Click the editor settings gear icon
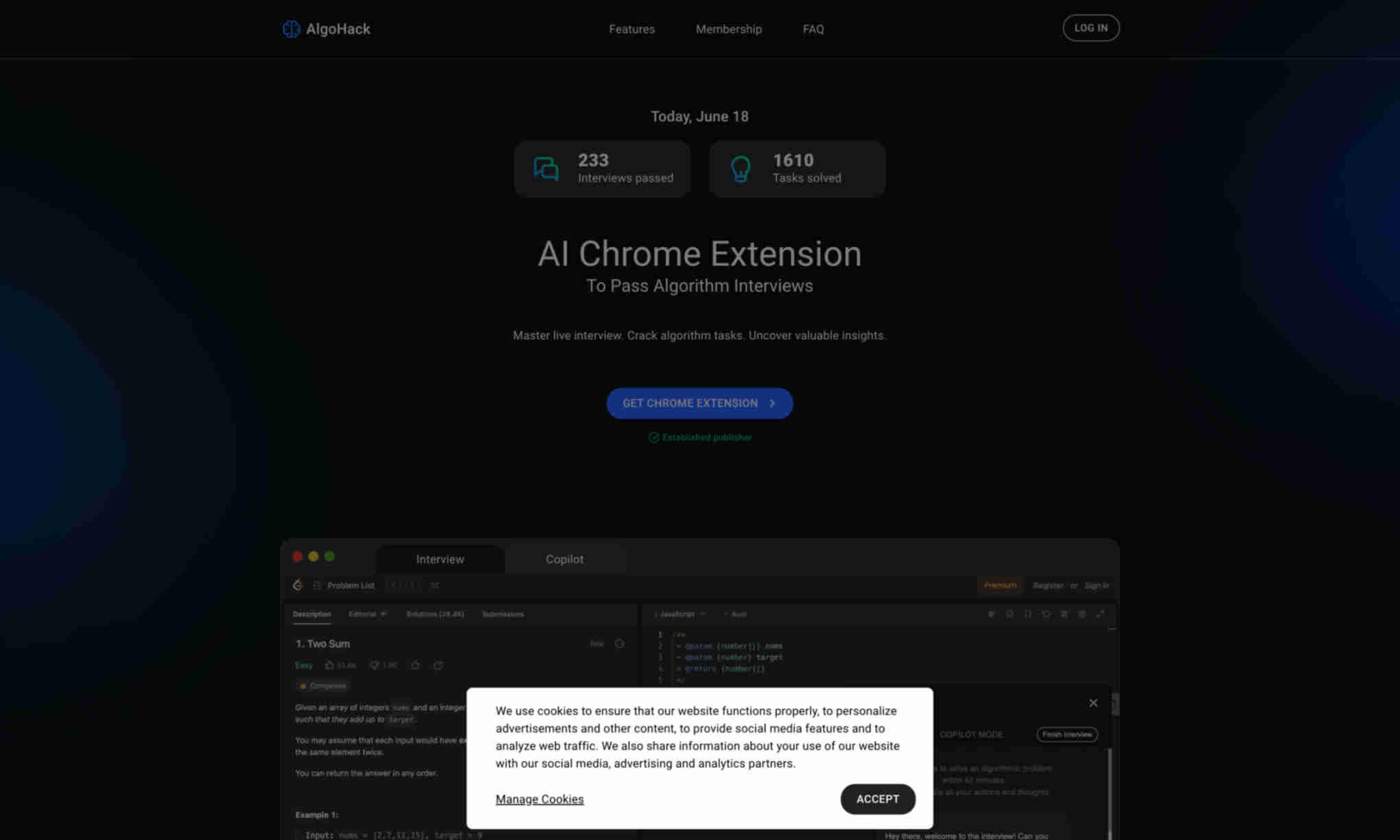This screenshot has height=840, width=1400. tap(1082, 614)
